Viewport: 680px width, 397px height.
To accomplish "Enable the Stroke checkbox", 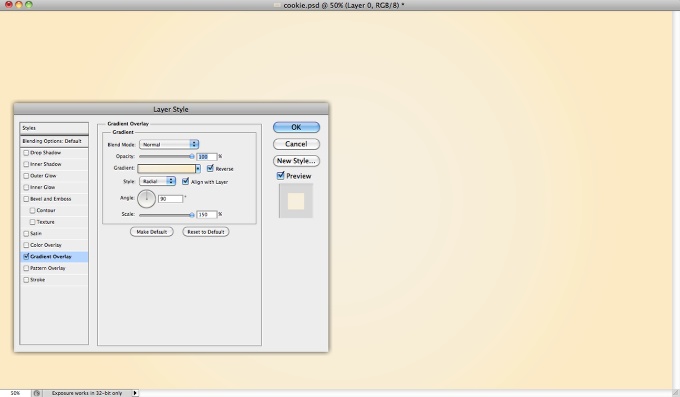I will [26, 280].
